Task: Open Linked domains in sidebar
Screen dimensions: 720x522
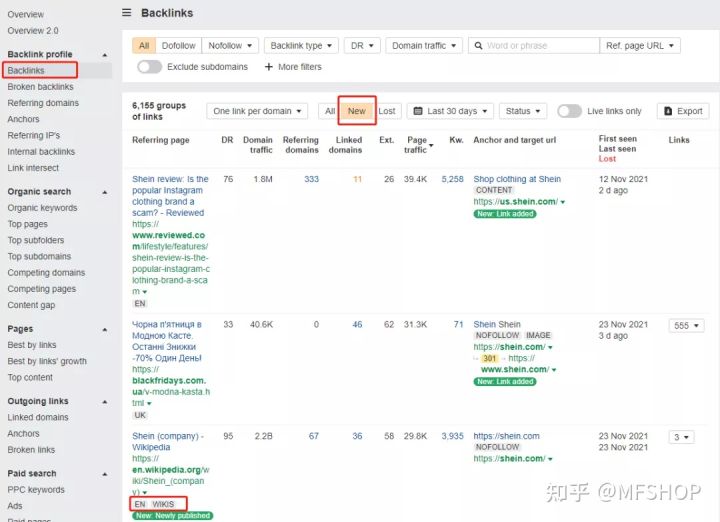Action: click(x=38, y=417)
